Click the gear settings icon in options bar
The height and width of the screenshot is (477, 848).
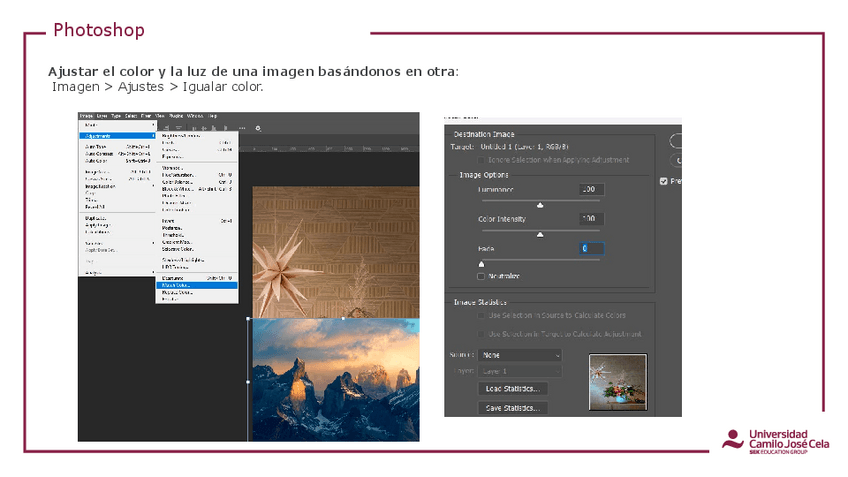[258, 128]
